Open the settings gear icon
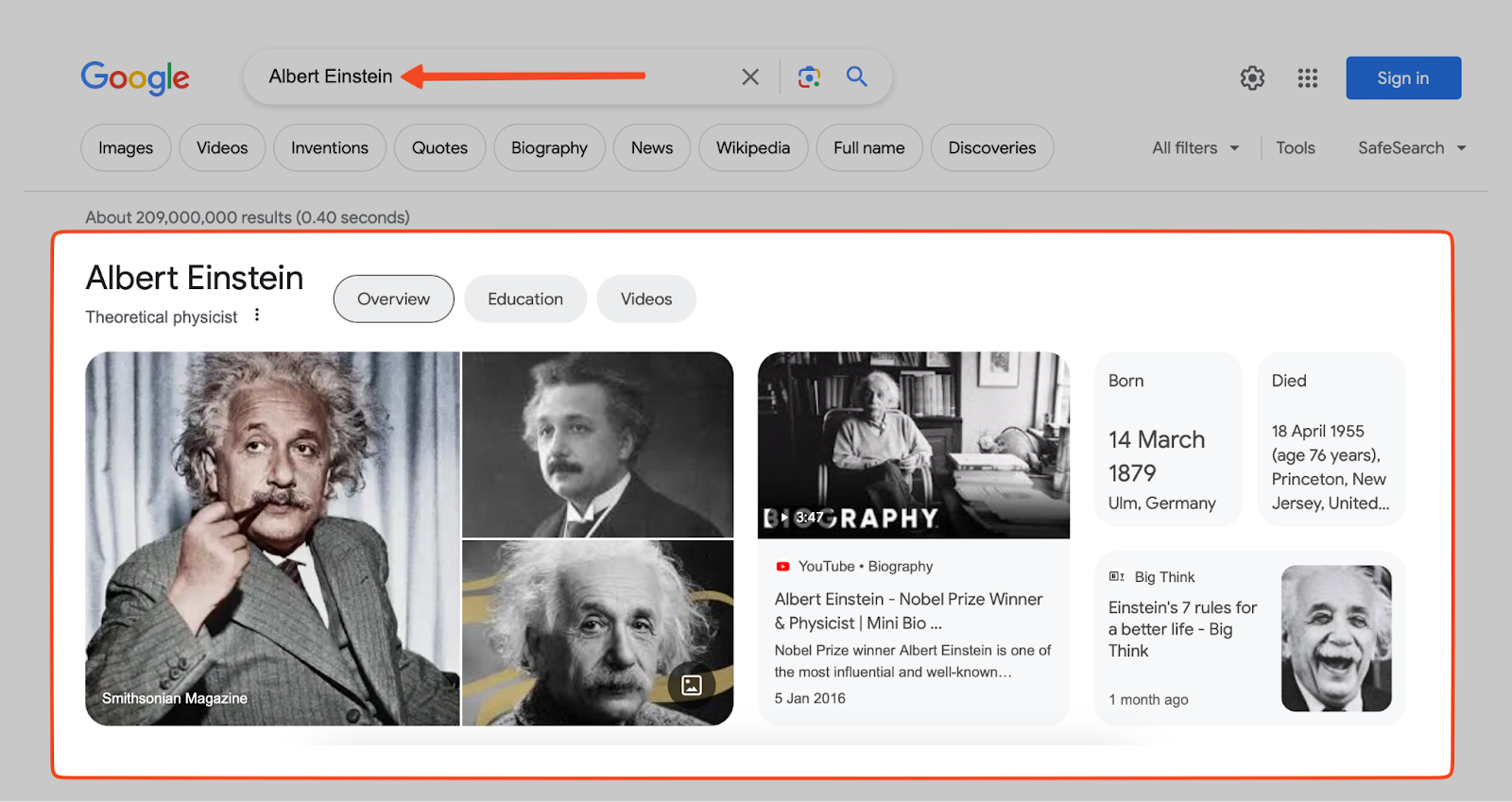Viewport: 1512px width, 802px height. pyautogui.click(x=1252, y=77)
